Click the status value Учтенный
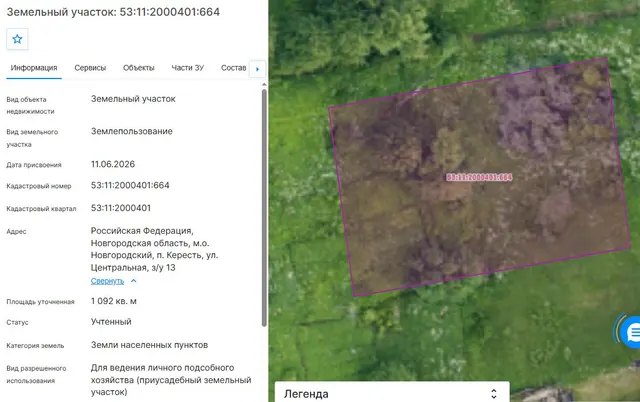 (x=111, y=322)
